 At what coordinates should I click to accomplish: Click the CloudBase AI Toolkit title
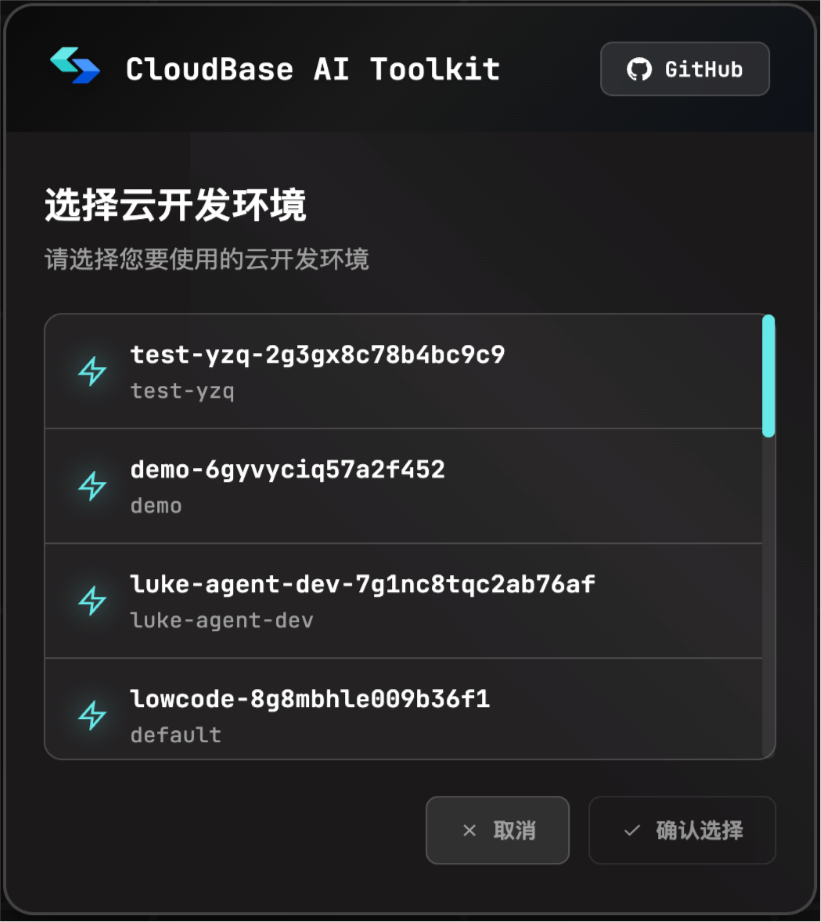(x=313, y=69)
